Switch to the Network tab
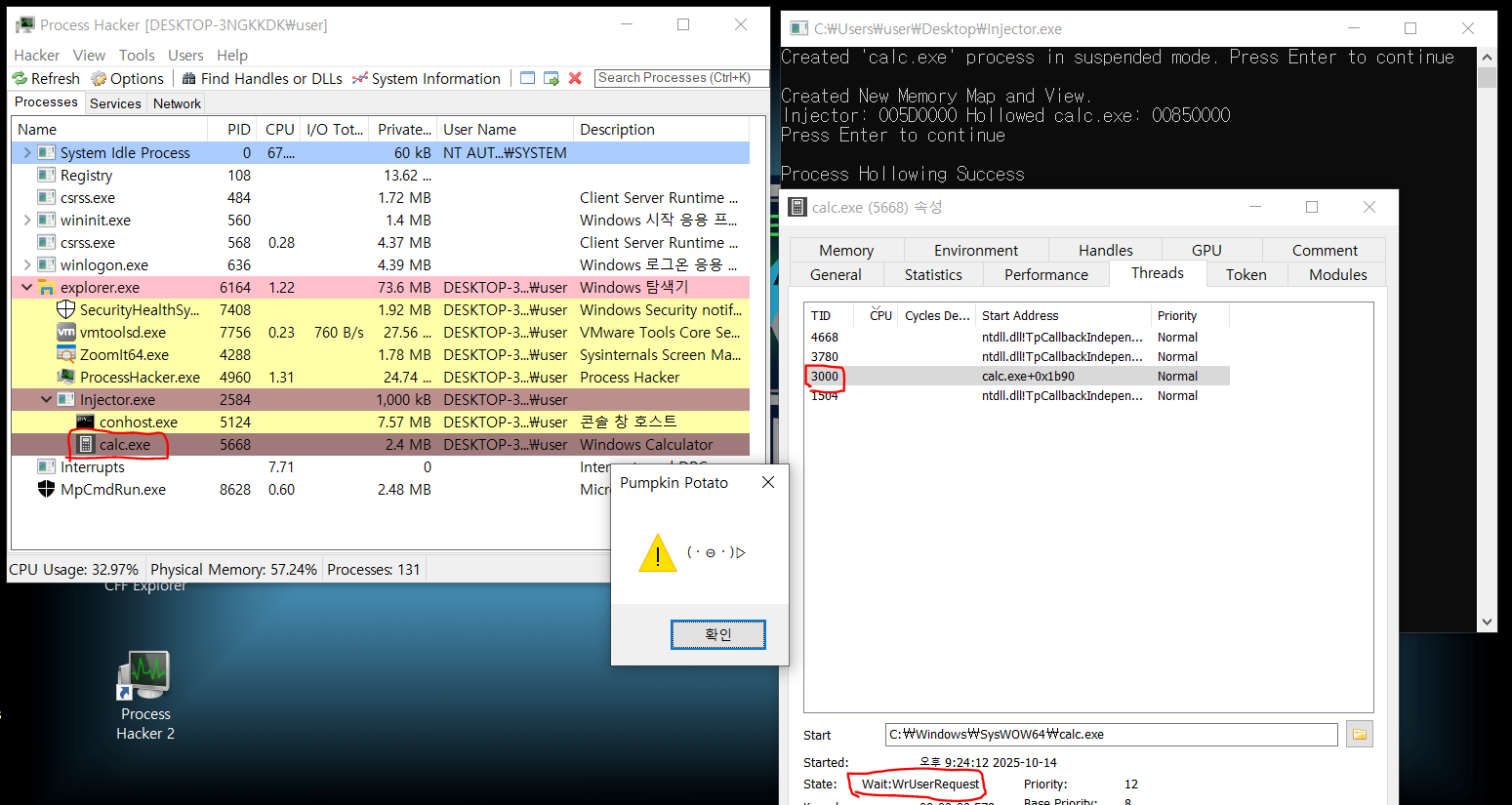The image size is (1512, 805). click(177, 103)
